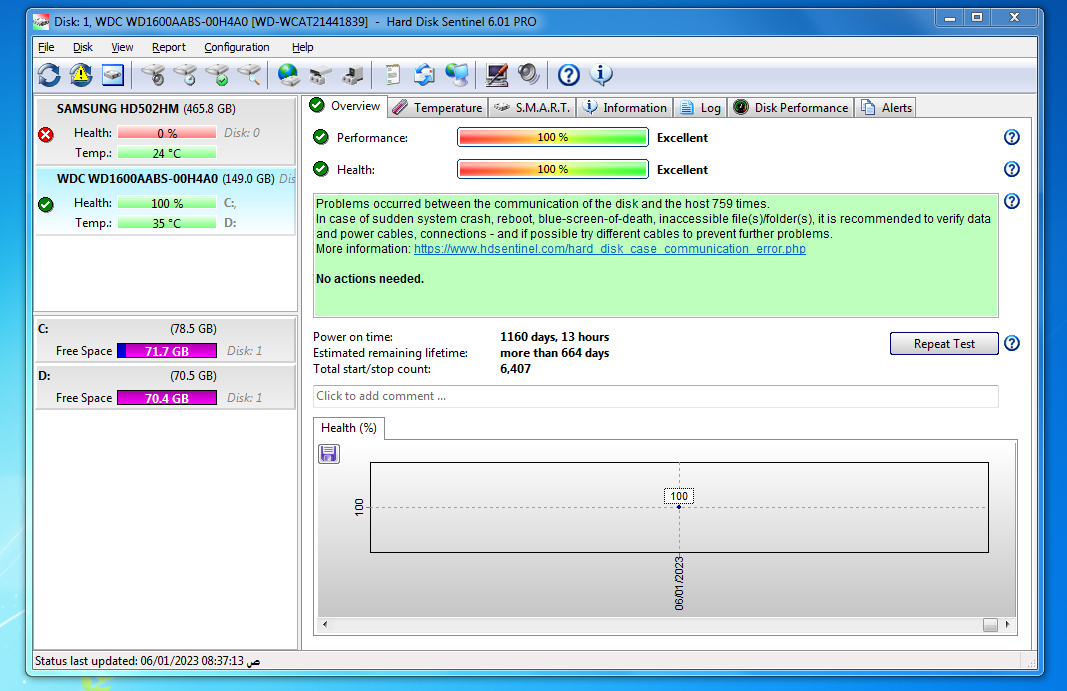Open the Help menu
This screenshot has height=691, width=1067.
[303, 47]
